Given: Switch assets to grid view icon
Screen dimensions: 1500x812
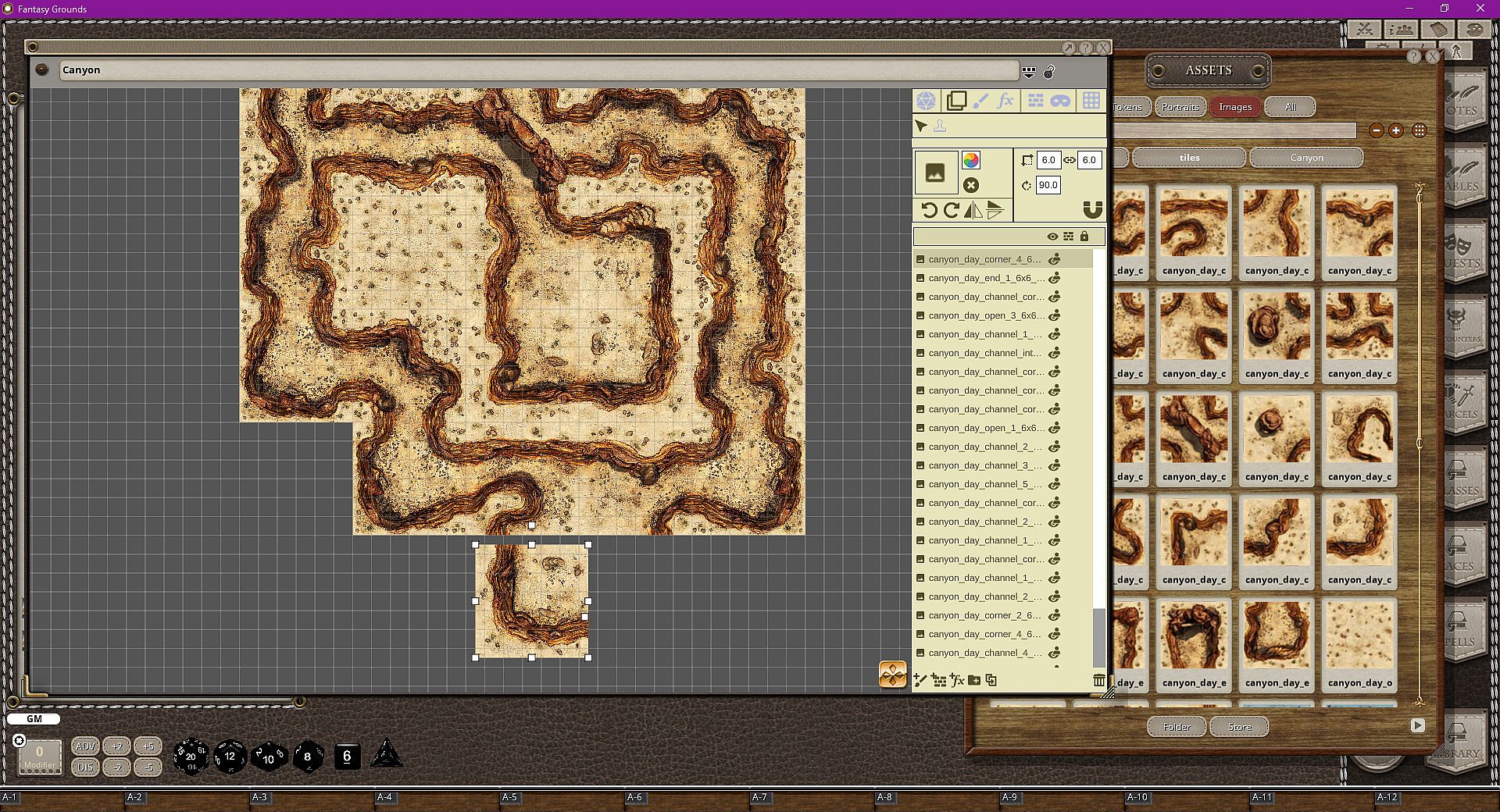Looking at the screenshot, I should pyautogui.click(x=1420, y=131).
